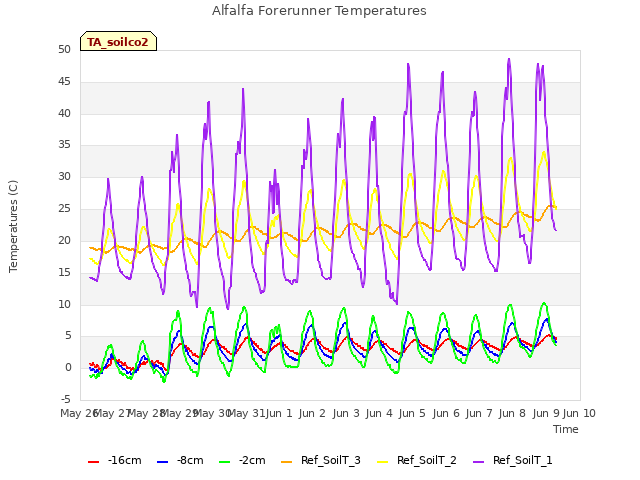This screenshot has width=640, height=480.
Task: Click the y-axis tick label 40
Action: click(x=64, y=113)
